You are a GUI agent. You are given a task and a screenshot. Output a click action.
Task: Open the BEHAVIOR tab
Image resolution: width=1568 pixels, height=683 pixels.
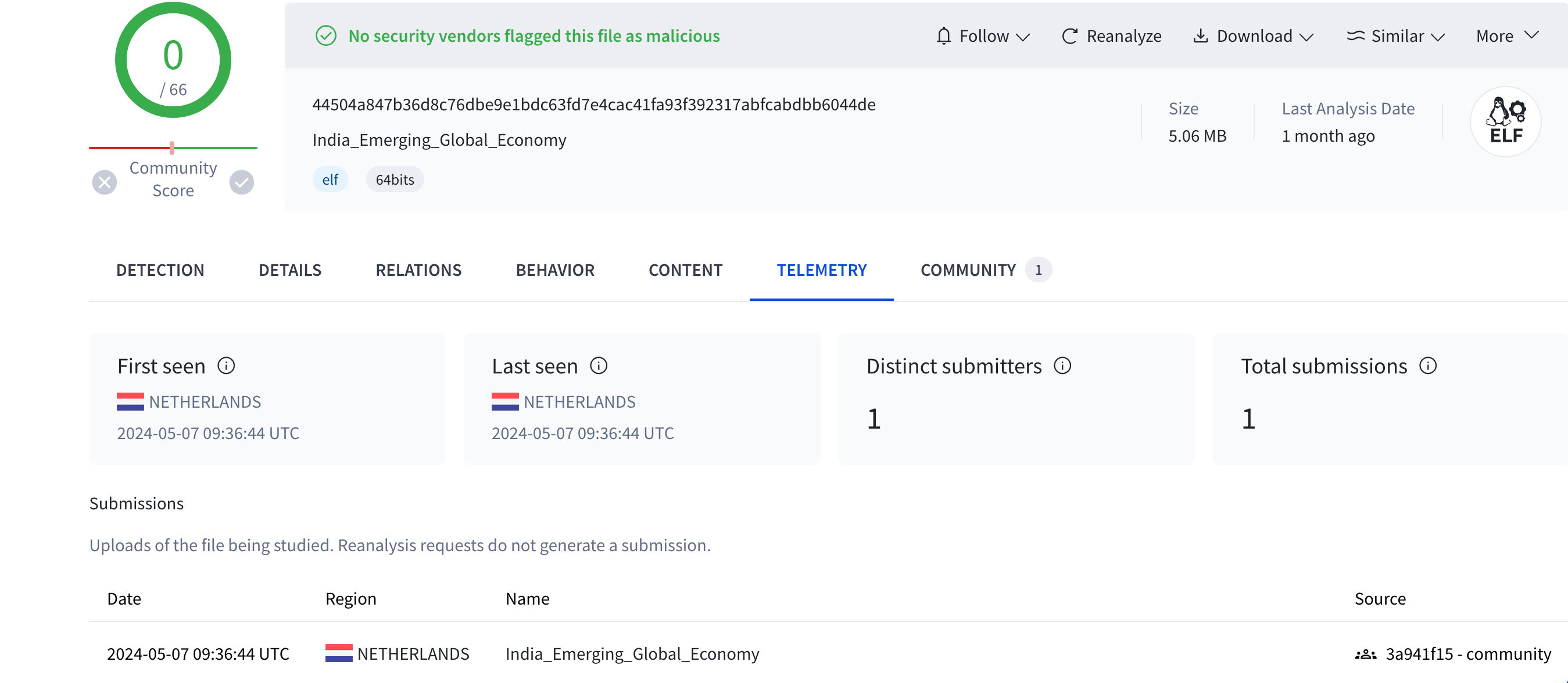pos(555,269)
